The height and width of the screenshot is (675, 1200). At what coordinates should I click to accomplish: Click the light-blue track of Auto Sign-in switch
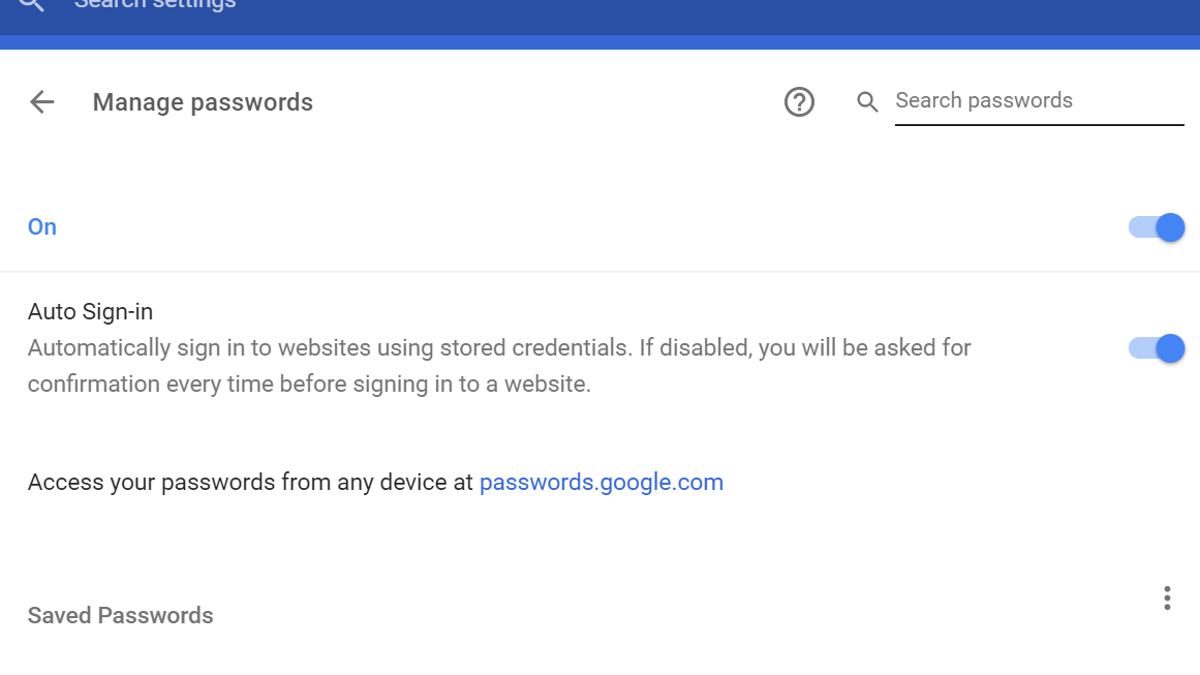click(x=1142, y=348)
